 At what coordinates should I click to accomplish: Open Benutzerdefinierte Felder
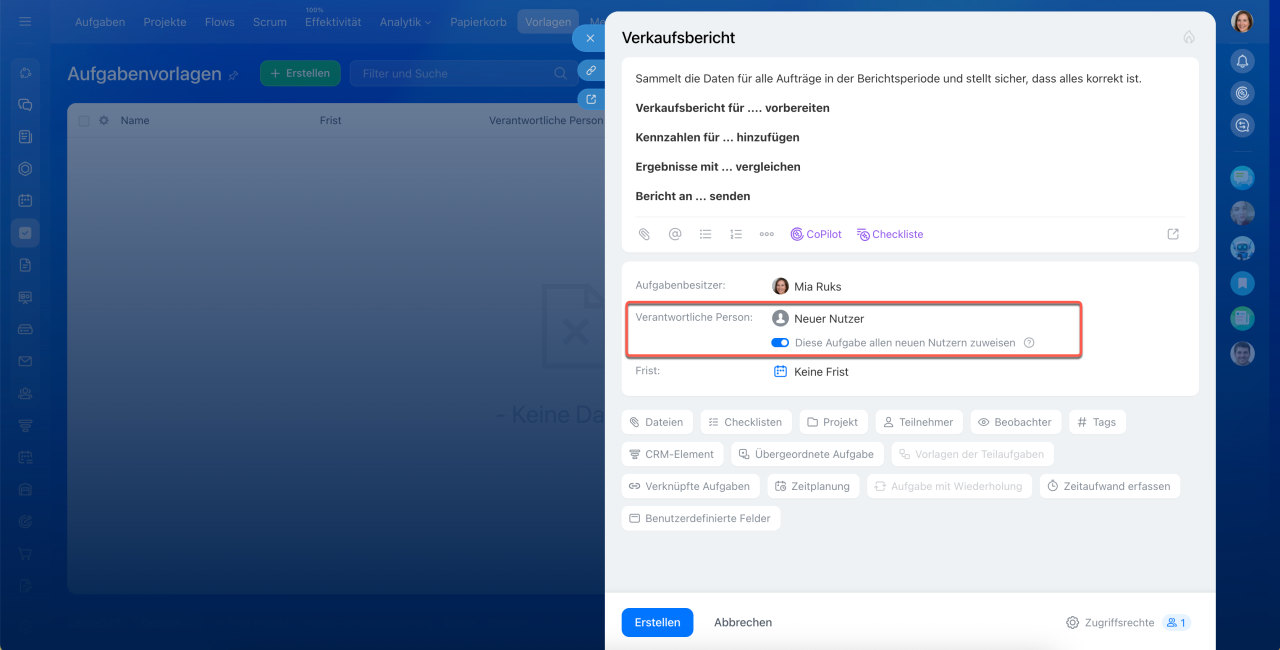click(701, 518)
